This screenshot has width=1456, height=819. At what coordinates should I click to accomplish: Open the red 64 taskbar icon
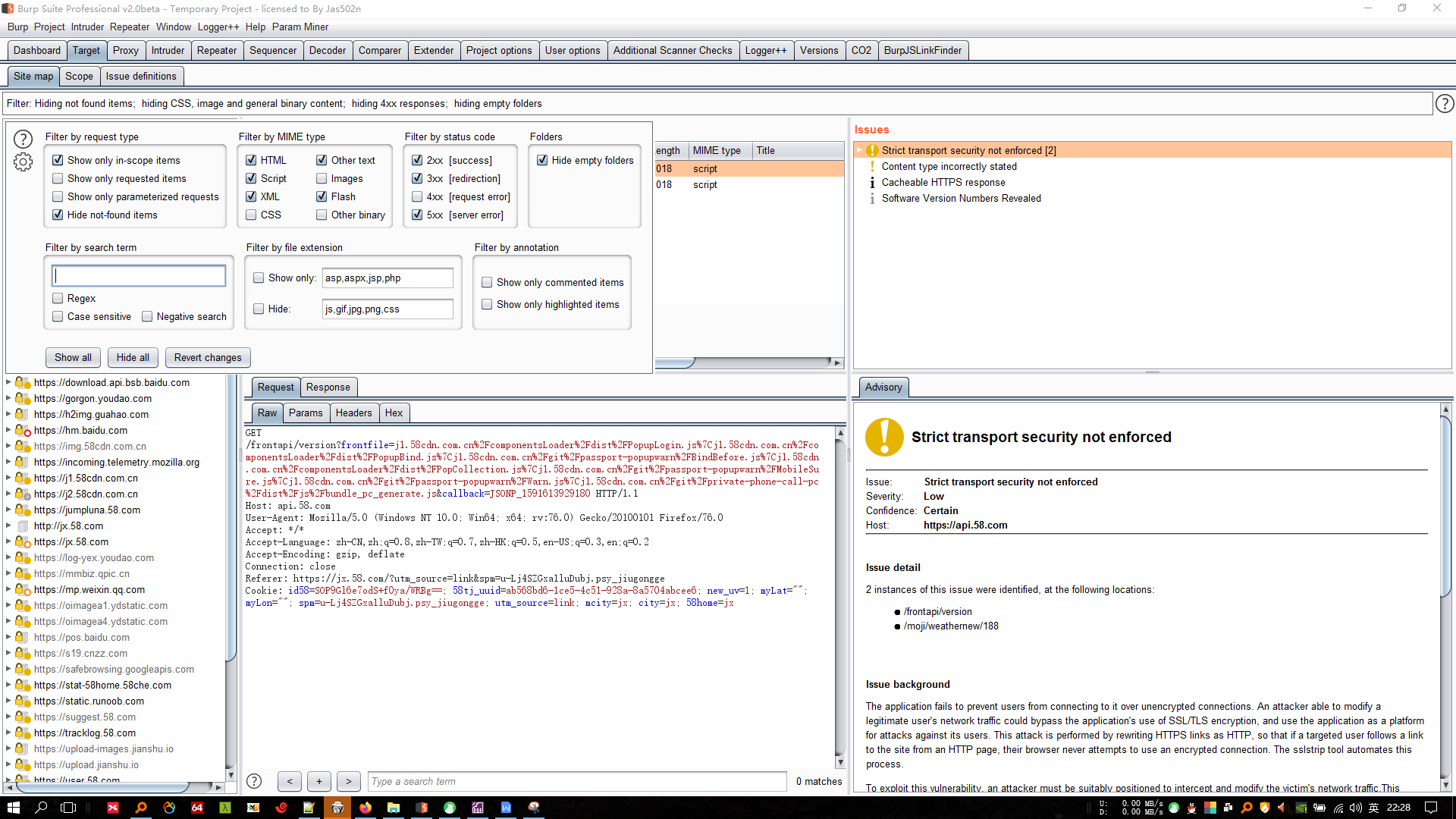pyautogui.click(x=197, y=808)
